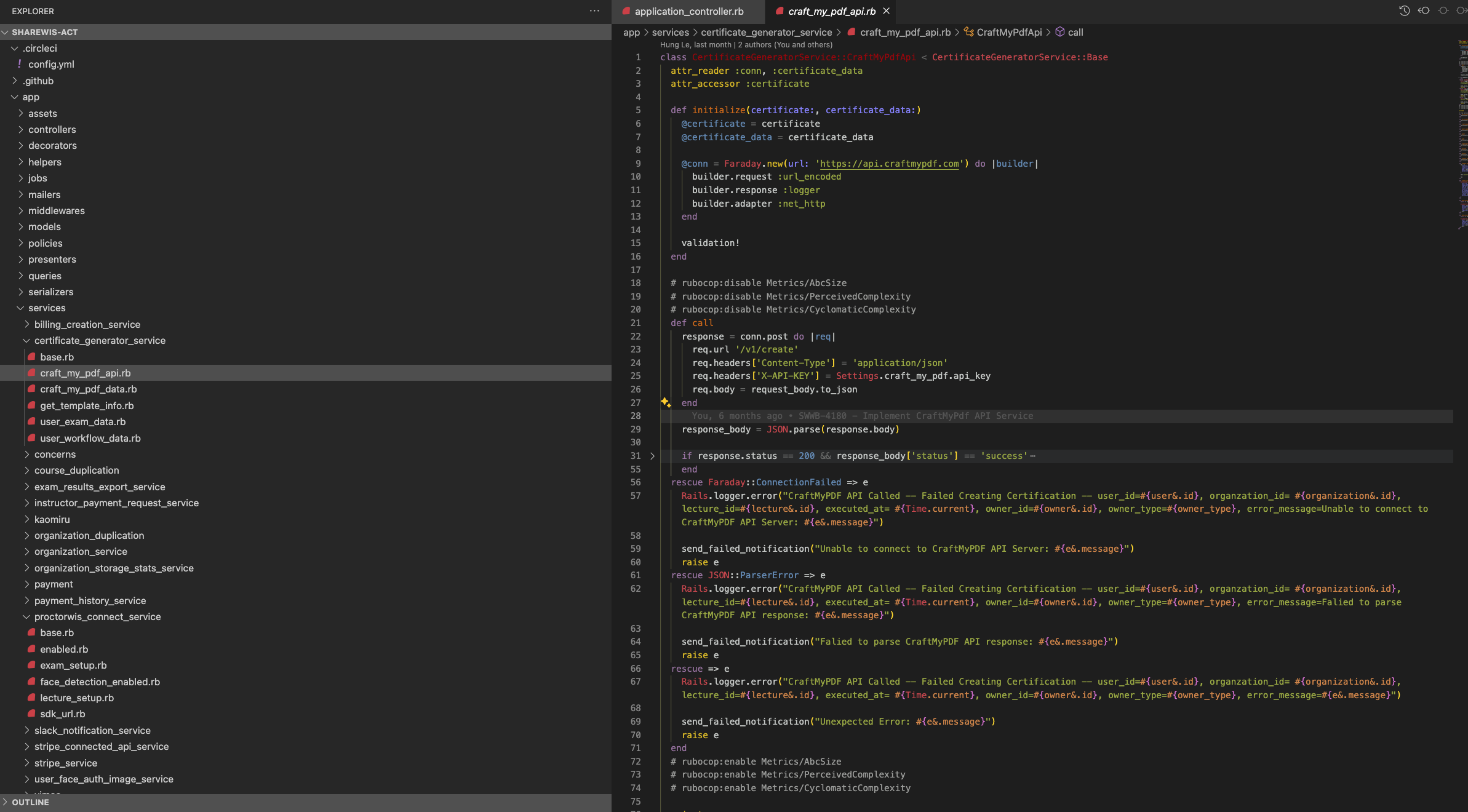
Task: Click the 'rescue JSON::ParserError => e' line
Action: click(x=748, y=575)
